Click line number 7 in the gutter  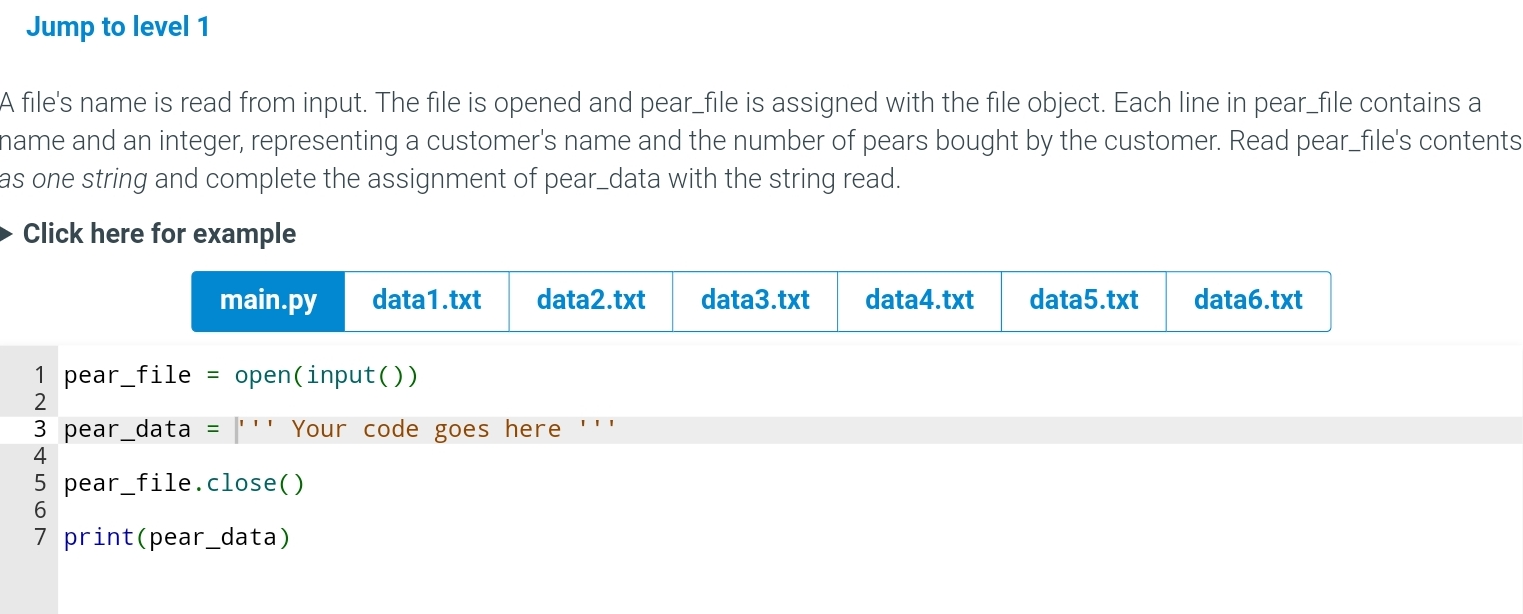tap(40, 537)
